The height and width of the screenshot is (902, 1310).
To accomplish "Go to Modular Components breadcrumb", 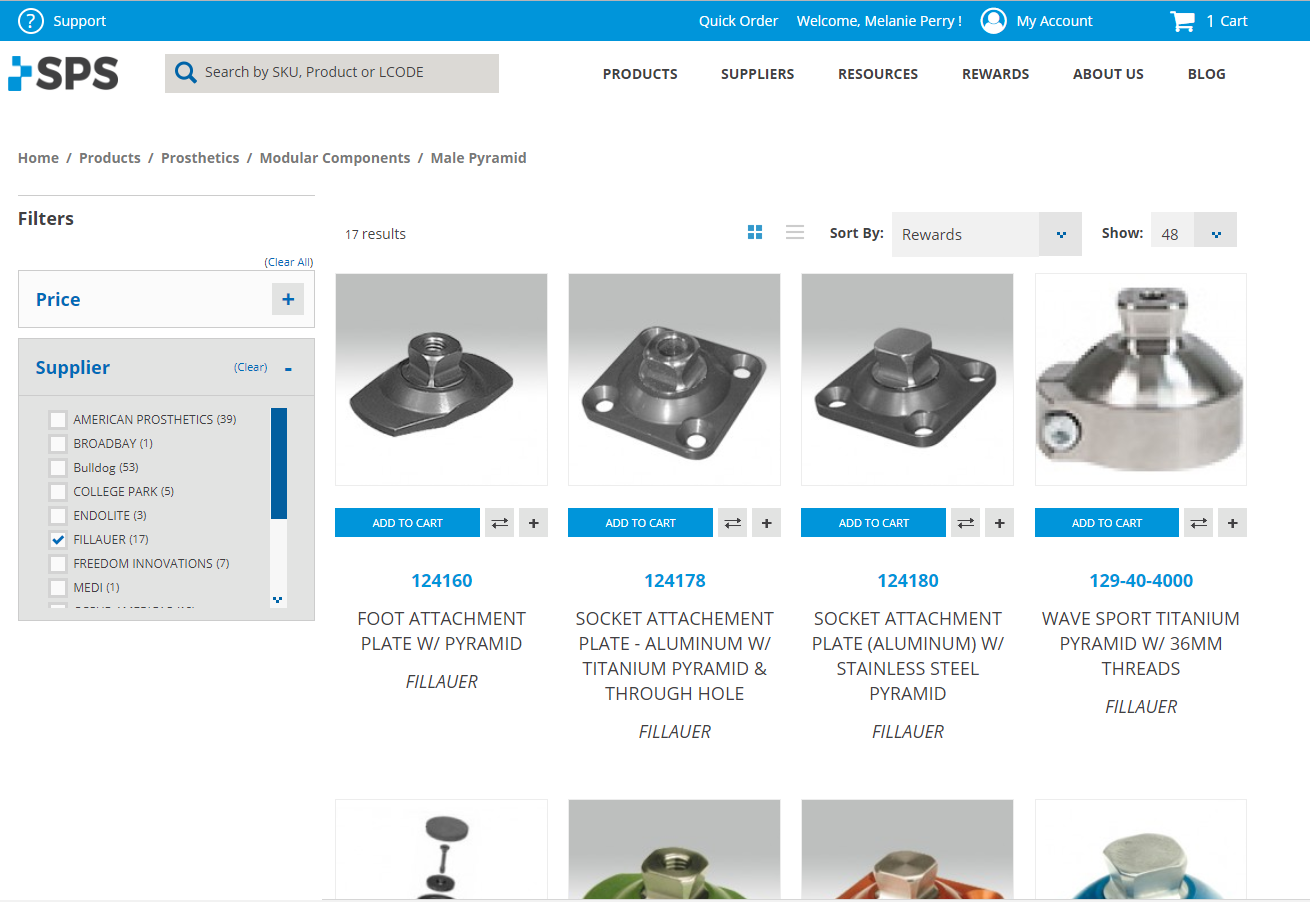I will 335,158.
